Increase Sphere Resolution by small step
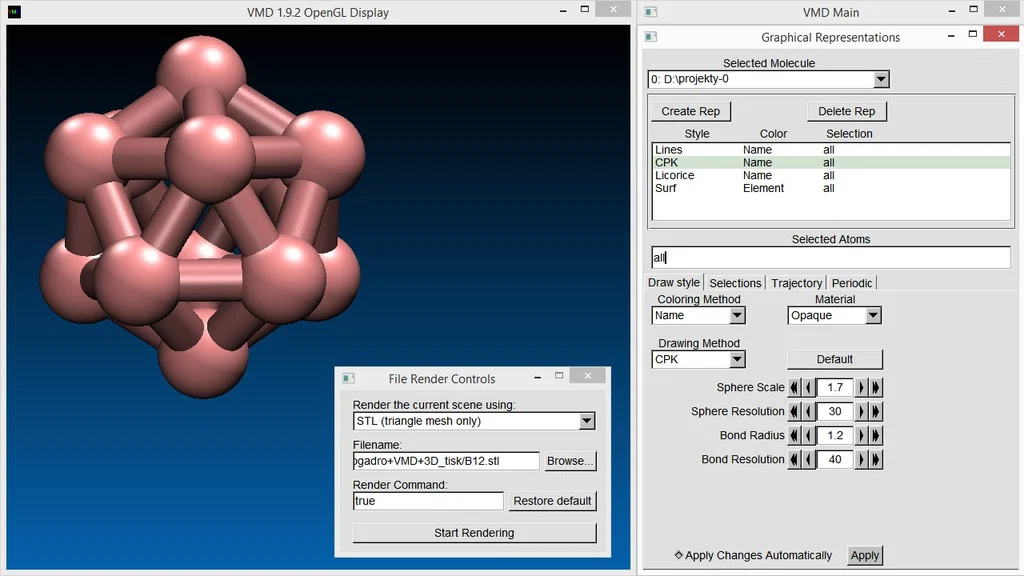 [861, 411]
